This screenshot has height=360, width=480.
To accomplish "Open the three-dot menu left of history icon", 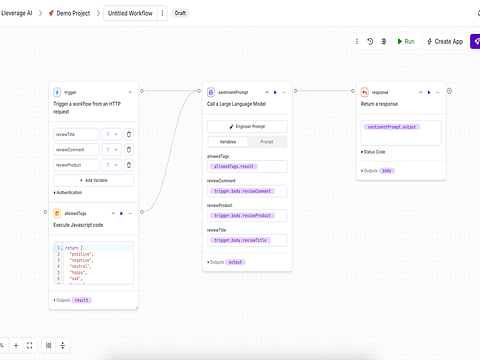I will click(x=357, y=41).
